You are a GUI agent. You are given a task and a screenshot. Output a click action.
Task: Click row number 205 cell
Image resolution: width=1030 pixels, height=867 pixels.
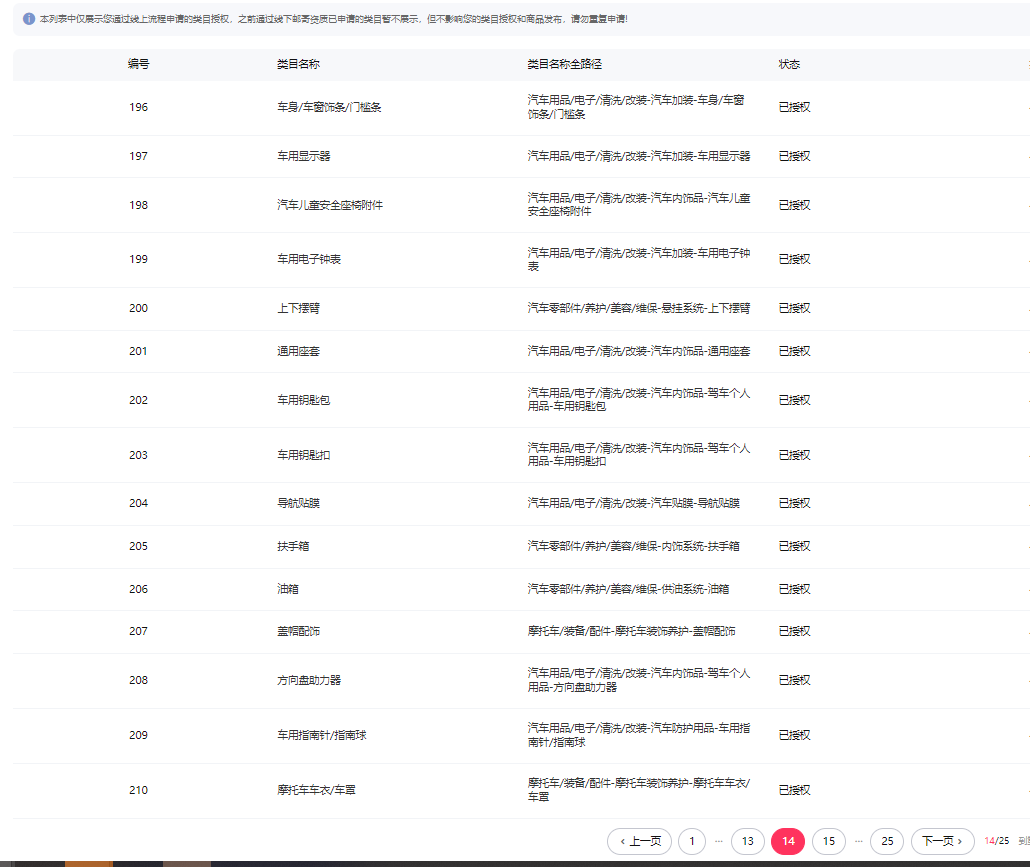(138, 546)
